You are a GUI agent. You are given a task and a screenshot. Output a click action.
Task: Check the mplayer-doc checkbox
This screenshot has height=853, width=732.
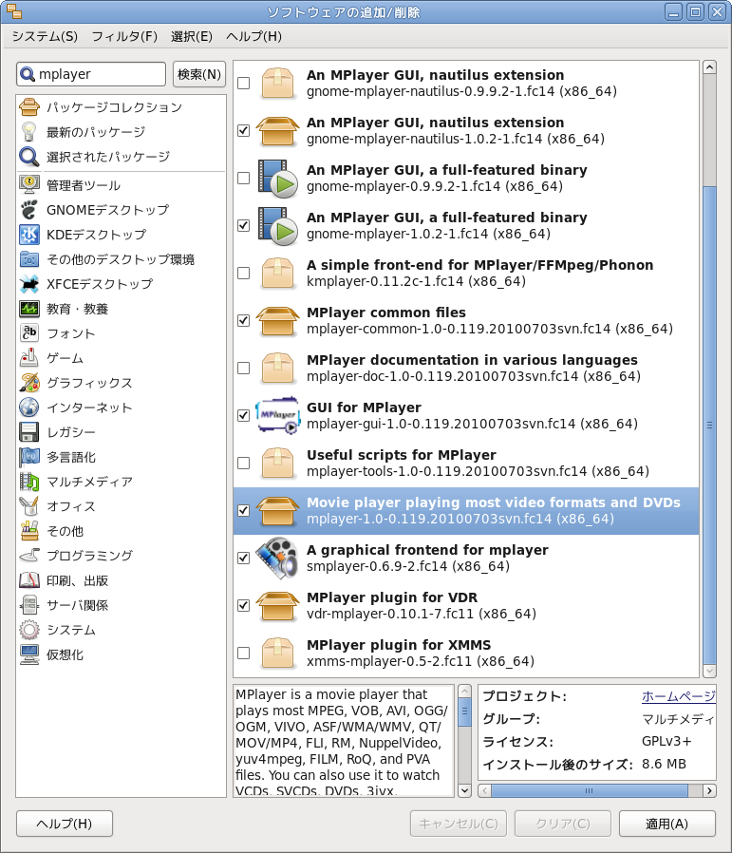point(244,368)
